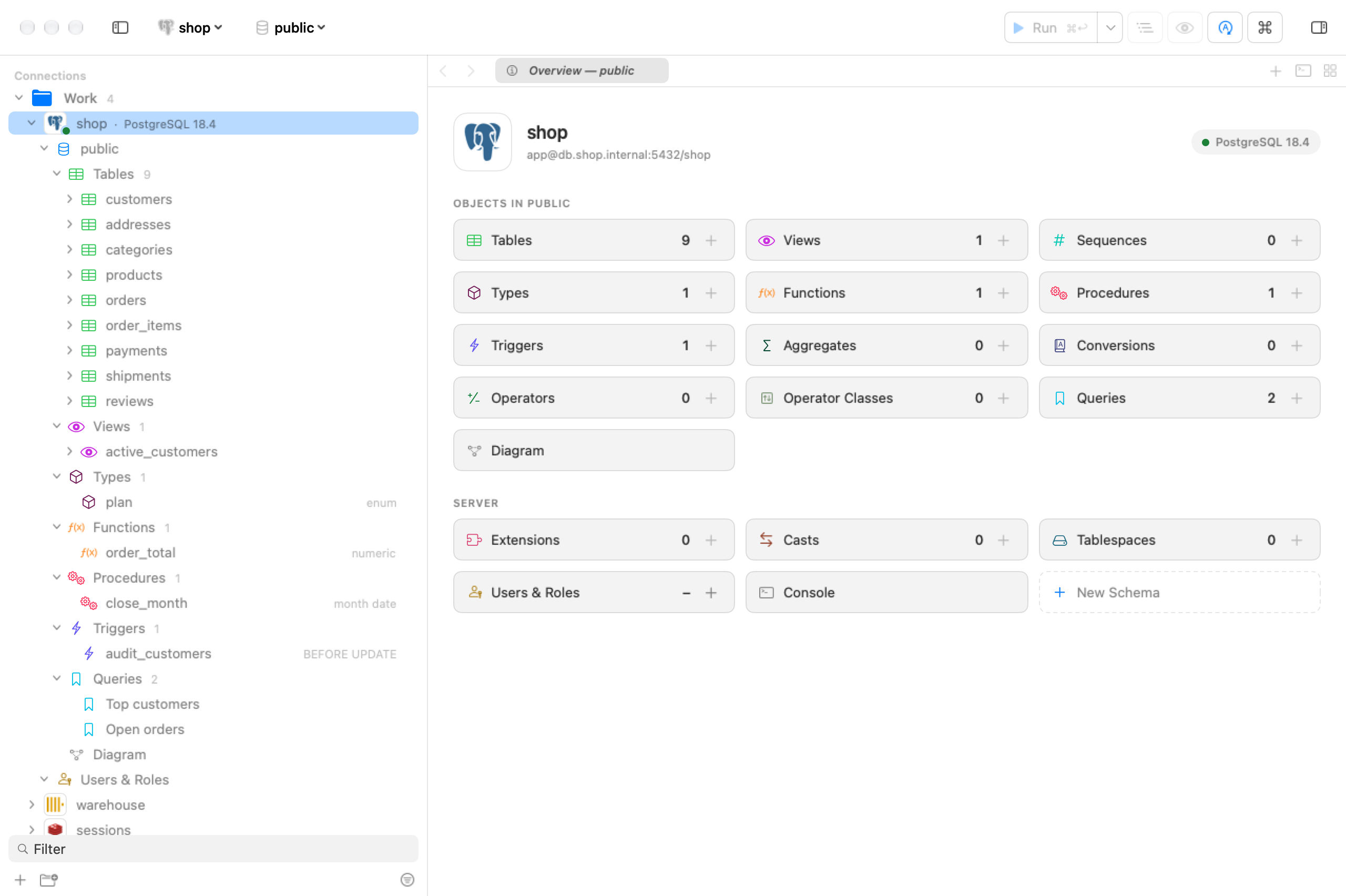The height and width of the screenshot is (896, 1346).
Task: Collapse the Work folder chevron
Action: pos(19,98)
